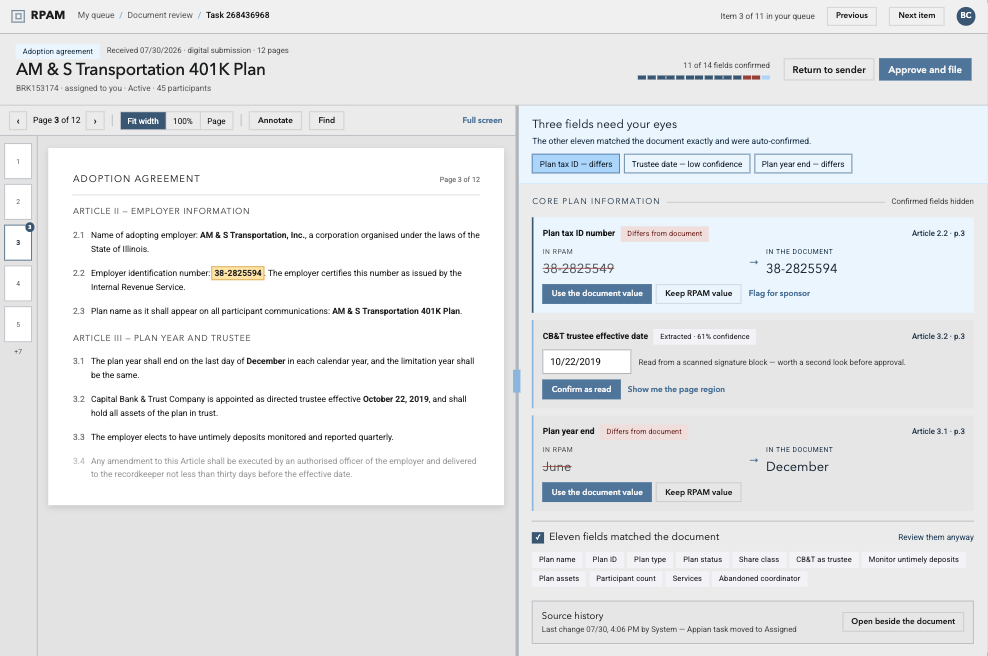Image resolution: width=988 pixels, height=656 pixels.
Task: Click Flag for sponsor link
Action: point(779,294)
